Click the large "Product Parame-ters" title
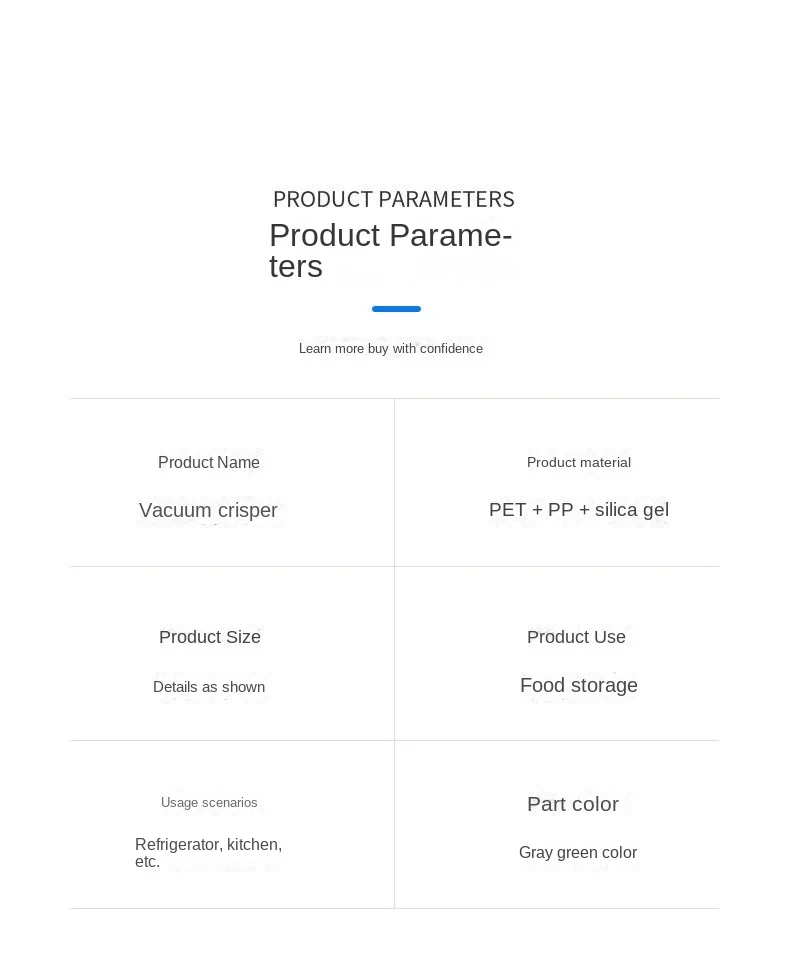This screenshot has height=954, width=790. [390, 250]
